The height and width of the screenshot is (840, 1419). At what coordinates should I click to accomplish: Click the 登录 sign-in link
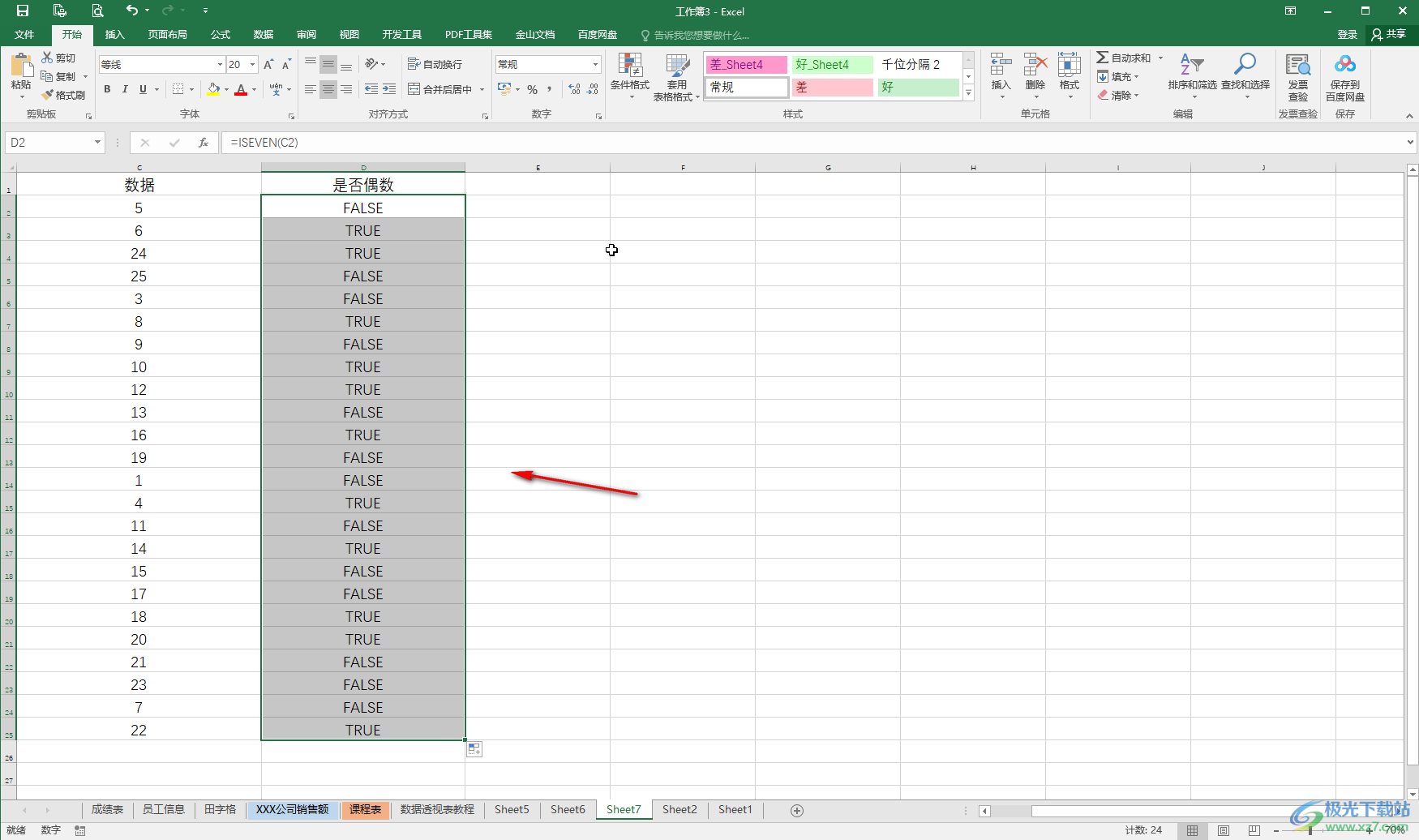[1347, 35]
